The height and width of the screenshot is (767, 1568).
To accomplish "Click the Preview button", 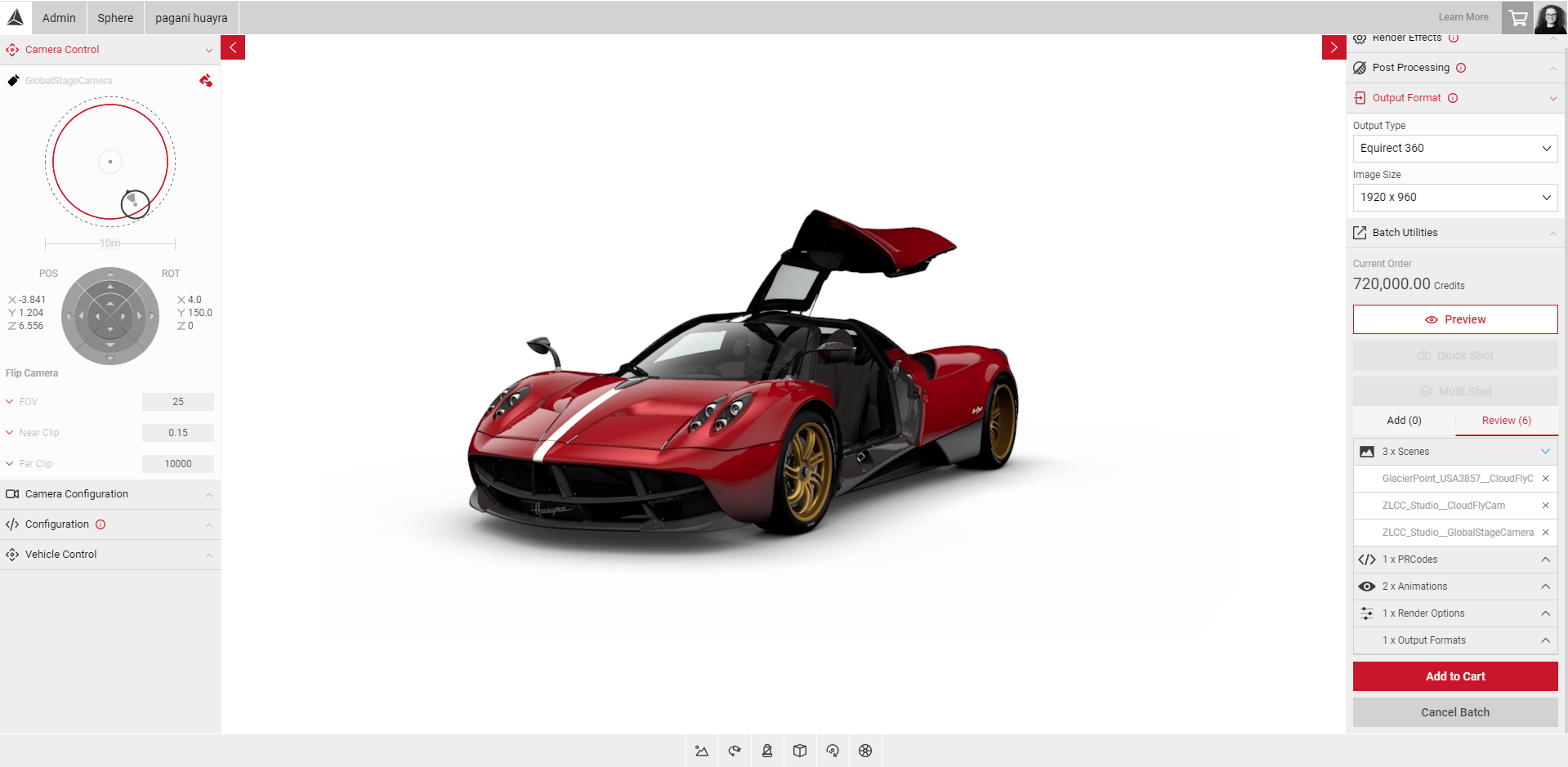I will 1455,319.
